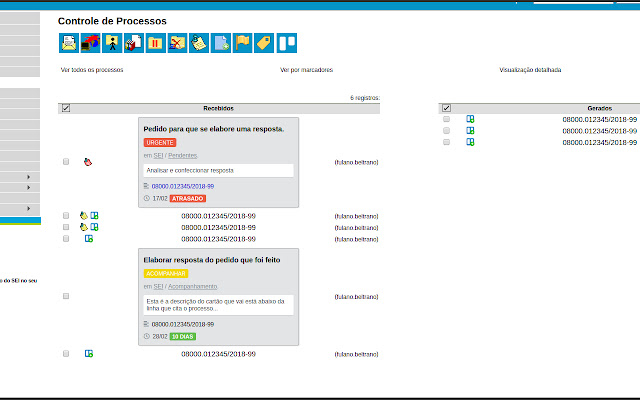The image size is (640, 400).
Task: Click the Sobrestar Processo pause-folder icon
Action: pos(156,43)
